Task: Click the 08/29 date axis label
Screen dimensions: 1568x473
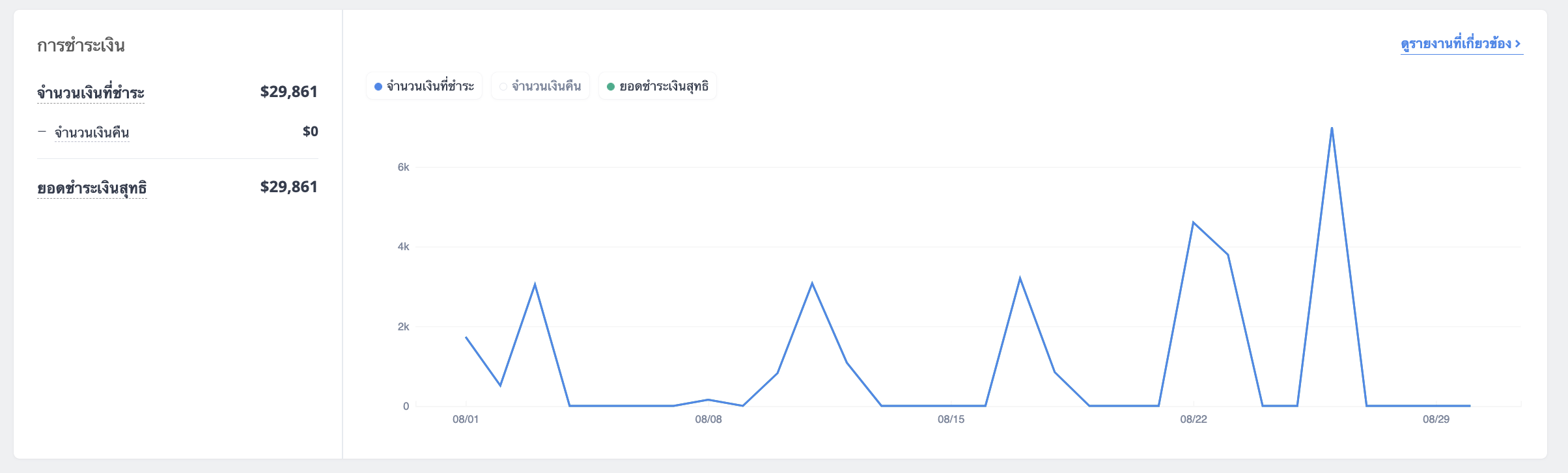Action: click(1436, 420)
